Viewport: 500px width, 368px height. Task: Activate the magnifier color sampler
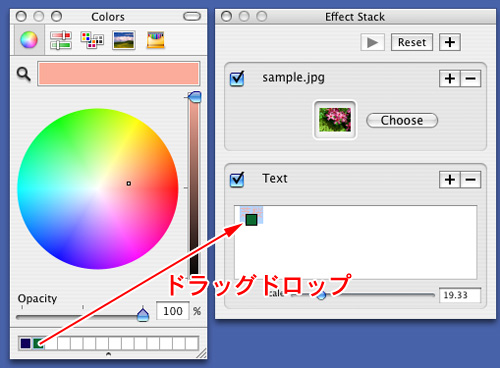[x=24, y=74]
